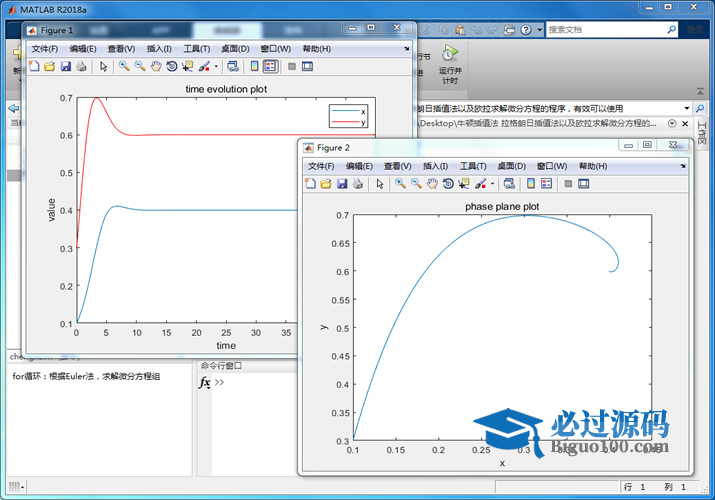Toggle Insert Legend in Figure 2 toolbar

pyautogui.click(x=546, y=184)
